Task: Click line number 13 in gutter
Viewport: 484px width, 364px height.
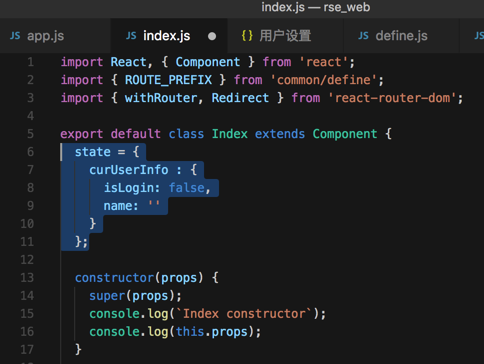Action: [x=27, y=278]
